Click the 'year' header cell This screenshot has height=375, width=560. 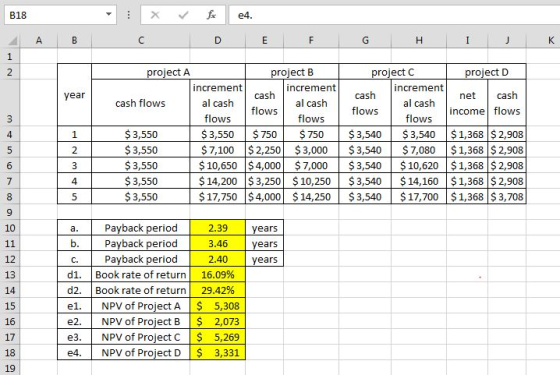pos(74,95)
